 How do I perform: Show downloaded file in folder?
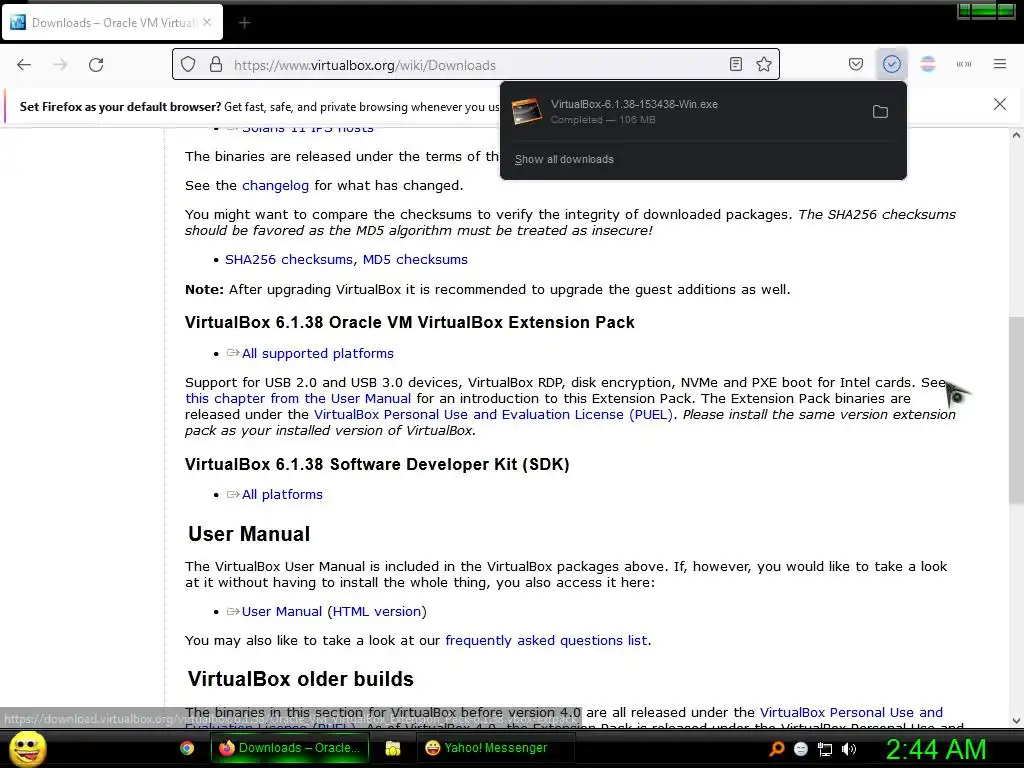(x=880, y=112)
